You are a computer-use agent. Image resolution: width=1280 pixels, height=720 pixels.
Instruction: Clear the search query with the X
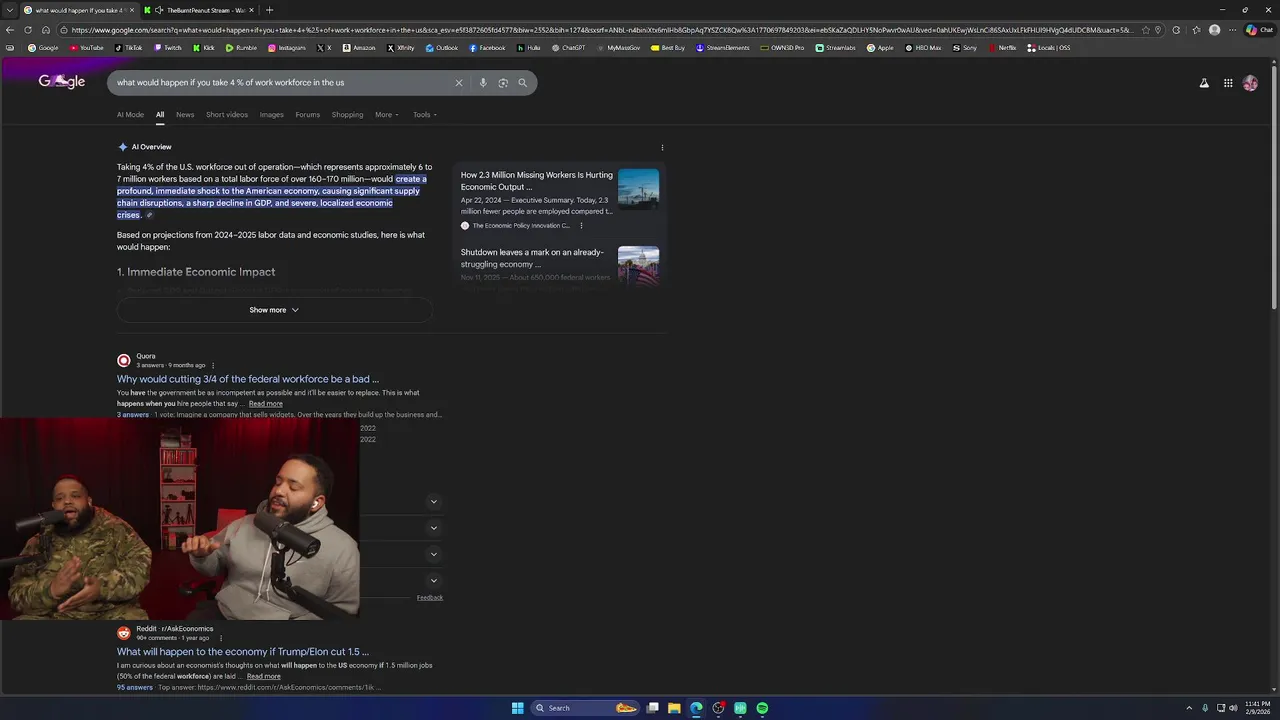click(459, 83)
